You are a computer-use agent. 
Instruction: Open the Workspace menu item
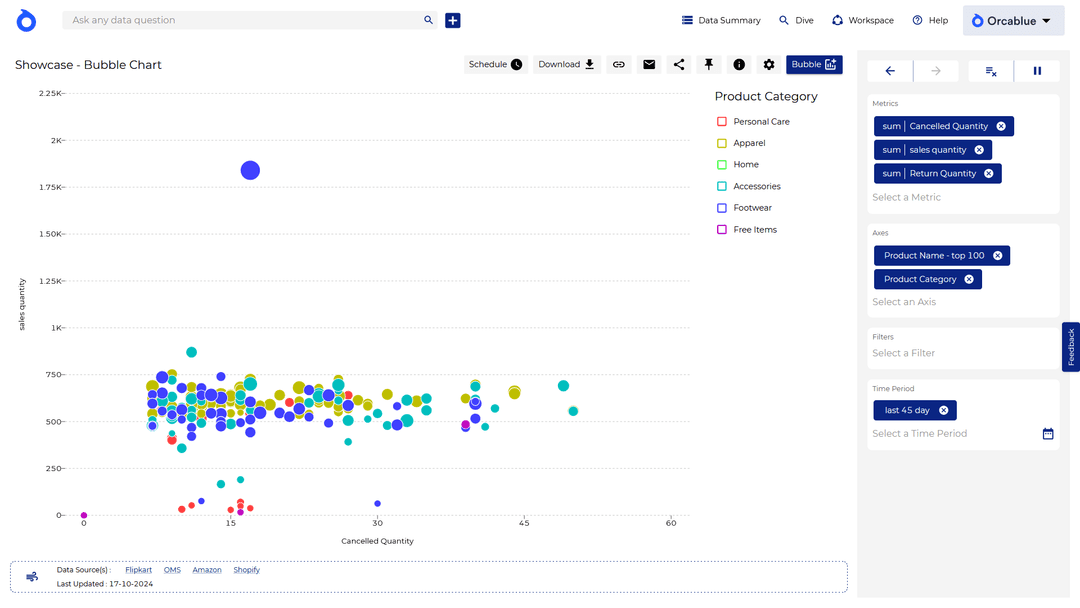862,20
